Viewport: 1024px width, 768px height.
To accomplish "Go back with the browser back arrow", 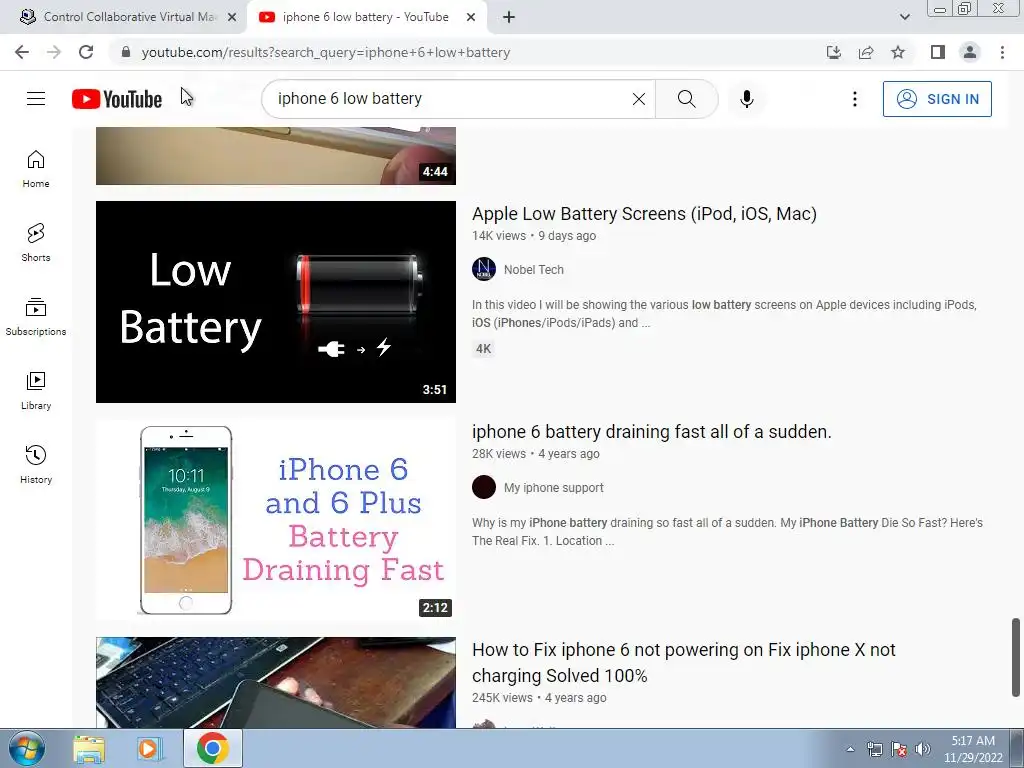I will [22, 52].
